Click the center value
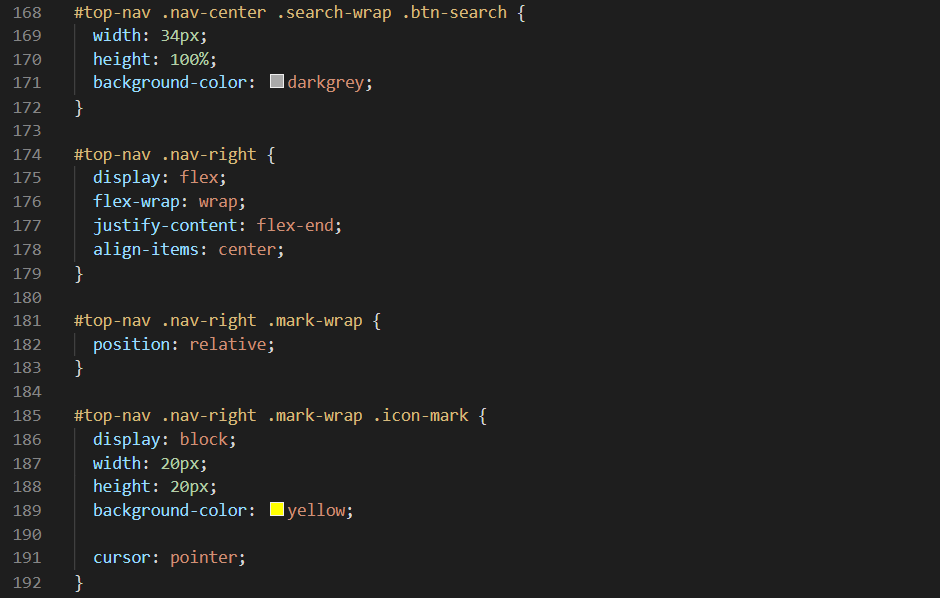 point(247,249)
